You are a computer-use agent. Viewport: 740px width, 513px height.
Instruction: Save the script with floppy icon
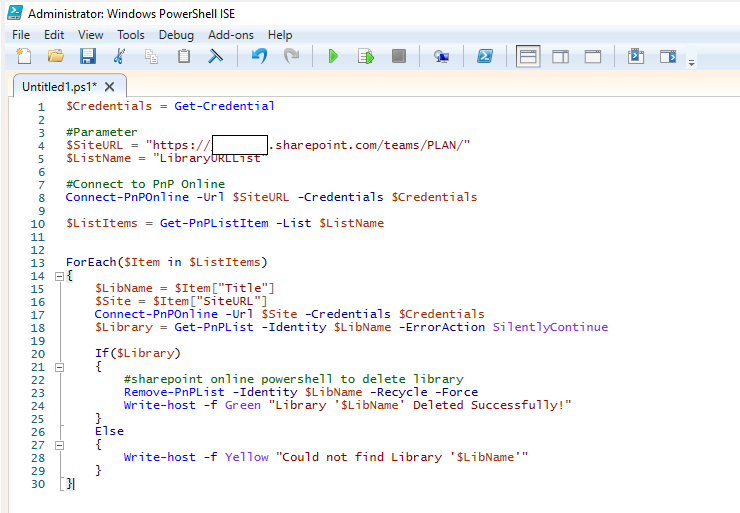[x=88, y=56]
